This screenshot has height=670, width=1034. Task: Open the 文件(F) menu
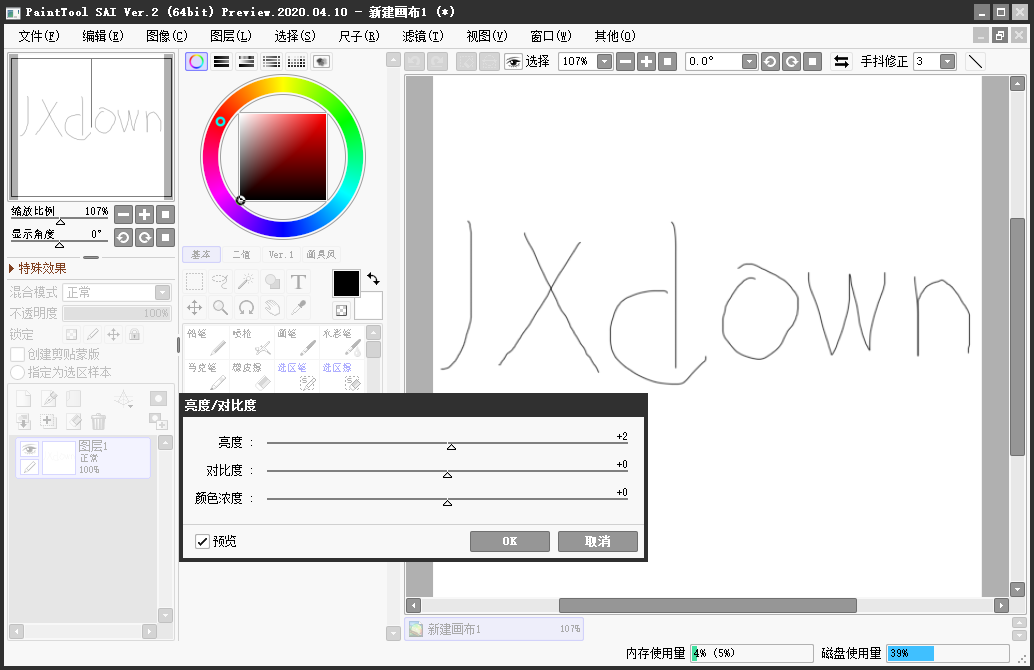point(39,36)
